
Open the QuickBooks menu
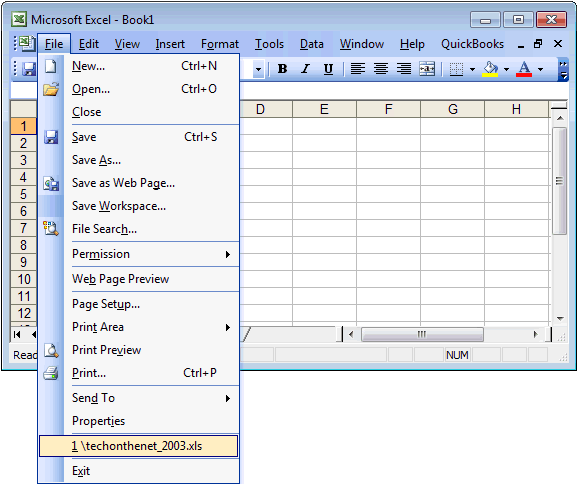(x=472, y=44)
